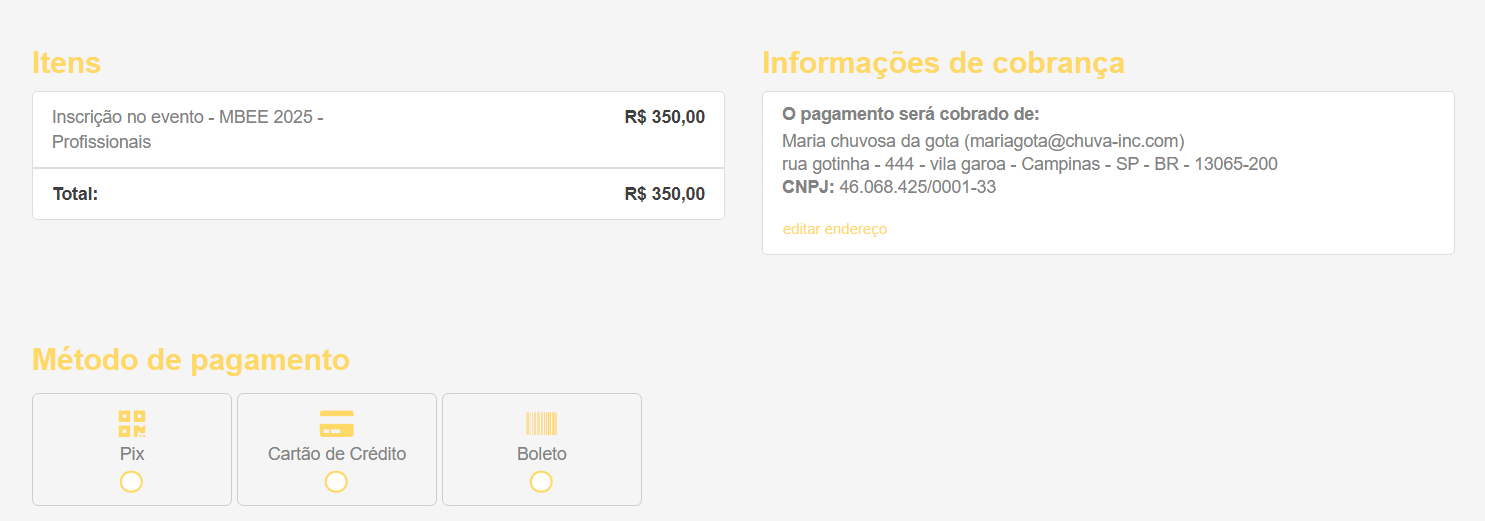This screenshot has width=1485, height=521.
Task: Click the Informações de cobrança heading
Action: tap(943, 62)
